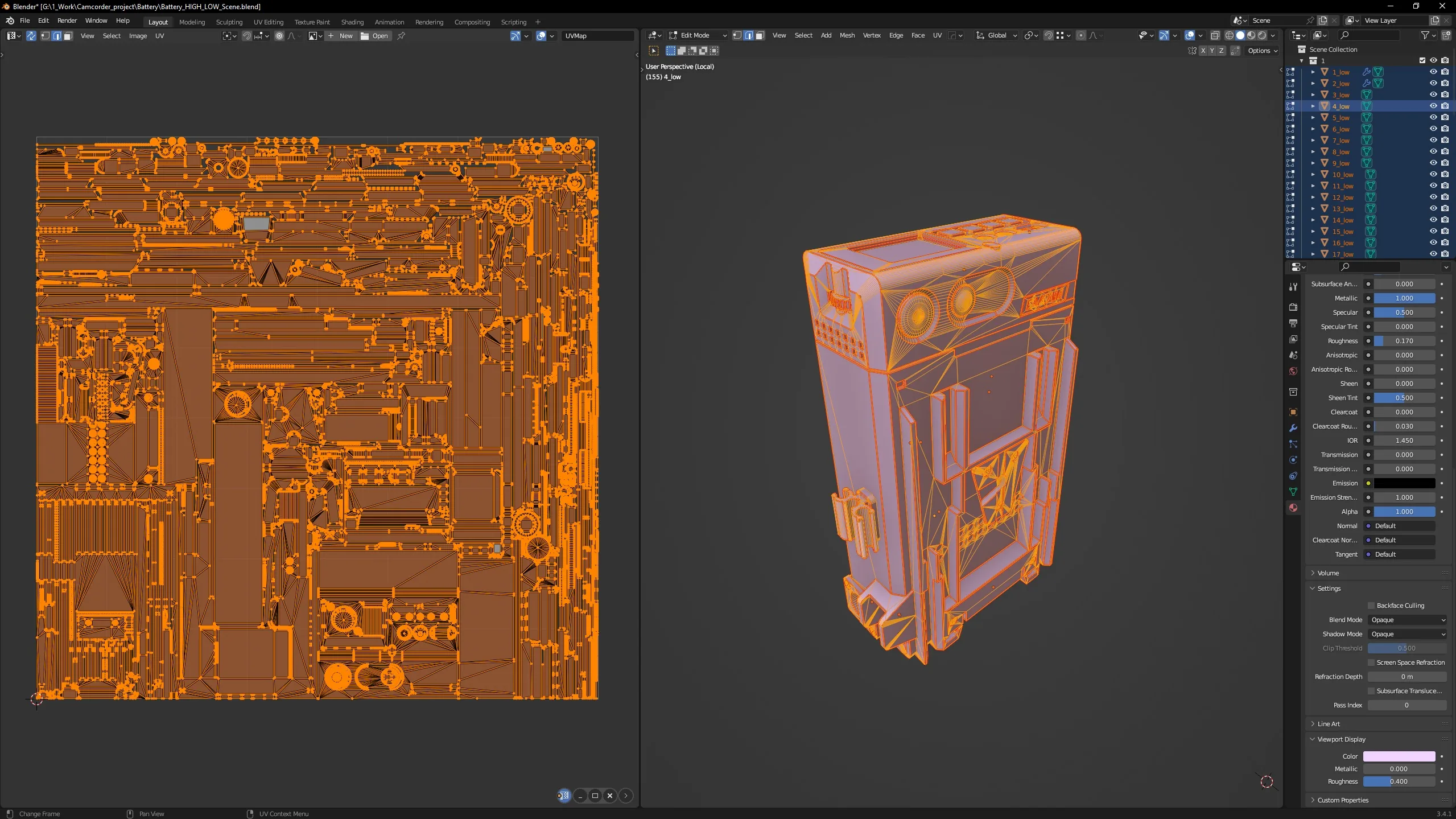Toggle proportional editing in 3D viewport

click(1081, 35)
